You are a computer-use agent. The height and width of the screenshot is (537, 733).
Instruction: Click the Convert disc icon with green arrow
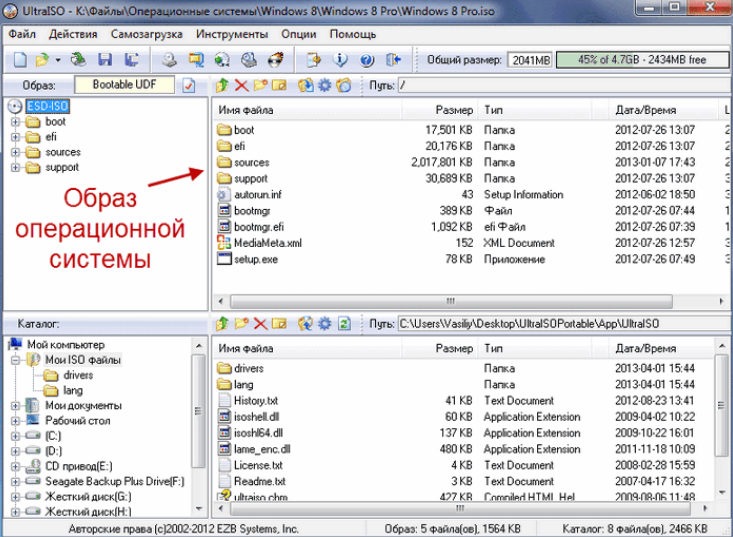[222, 60]
